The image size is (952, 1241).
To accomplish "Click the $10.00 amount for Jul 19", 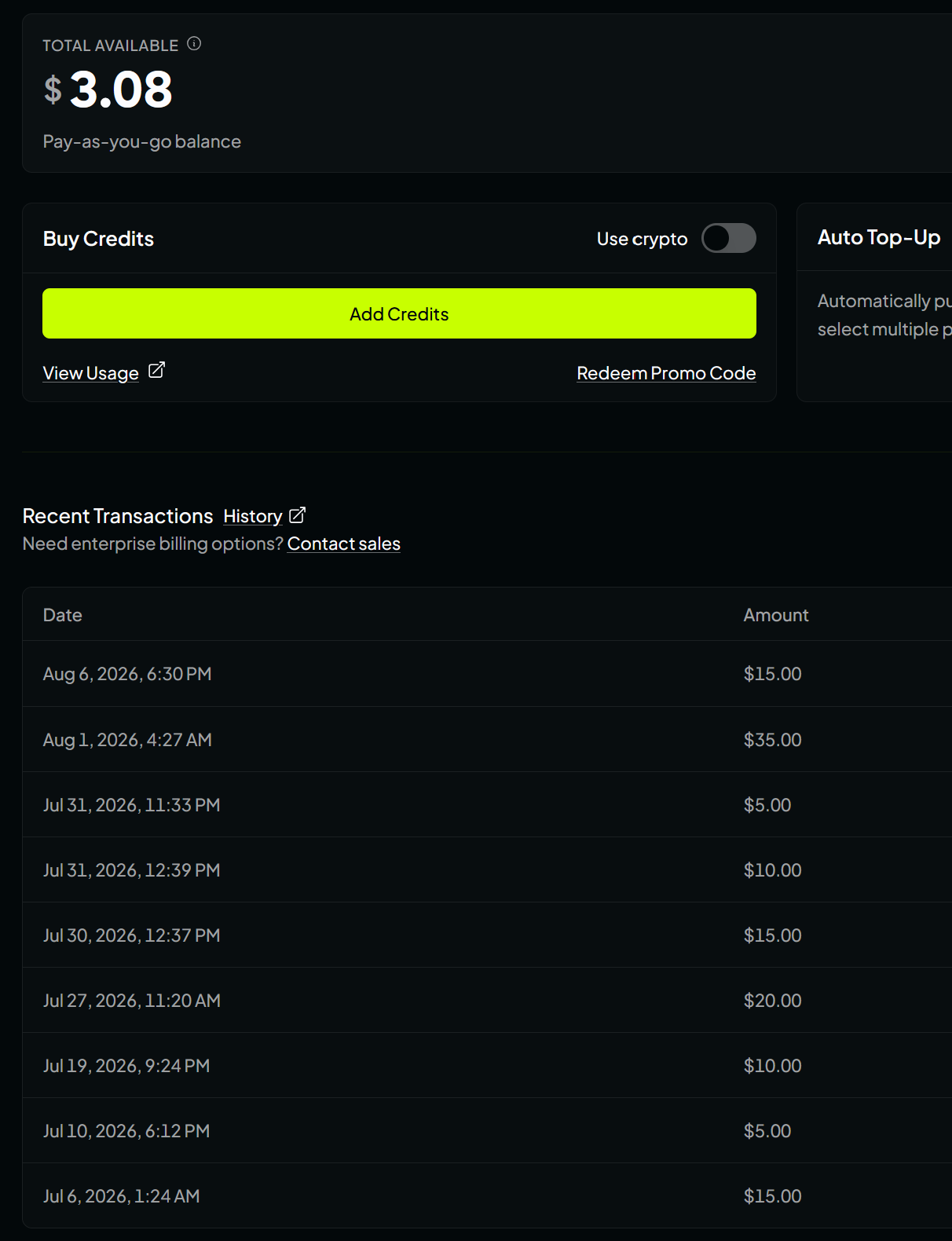I will tap(773, 1066).
